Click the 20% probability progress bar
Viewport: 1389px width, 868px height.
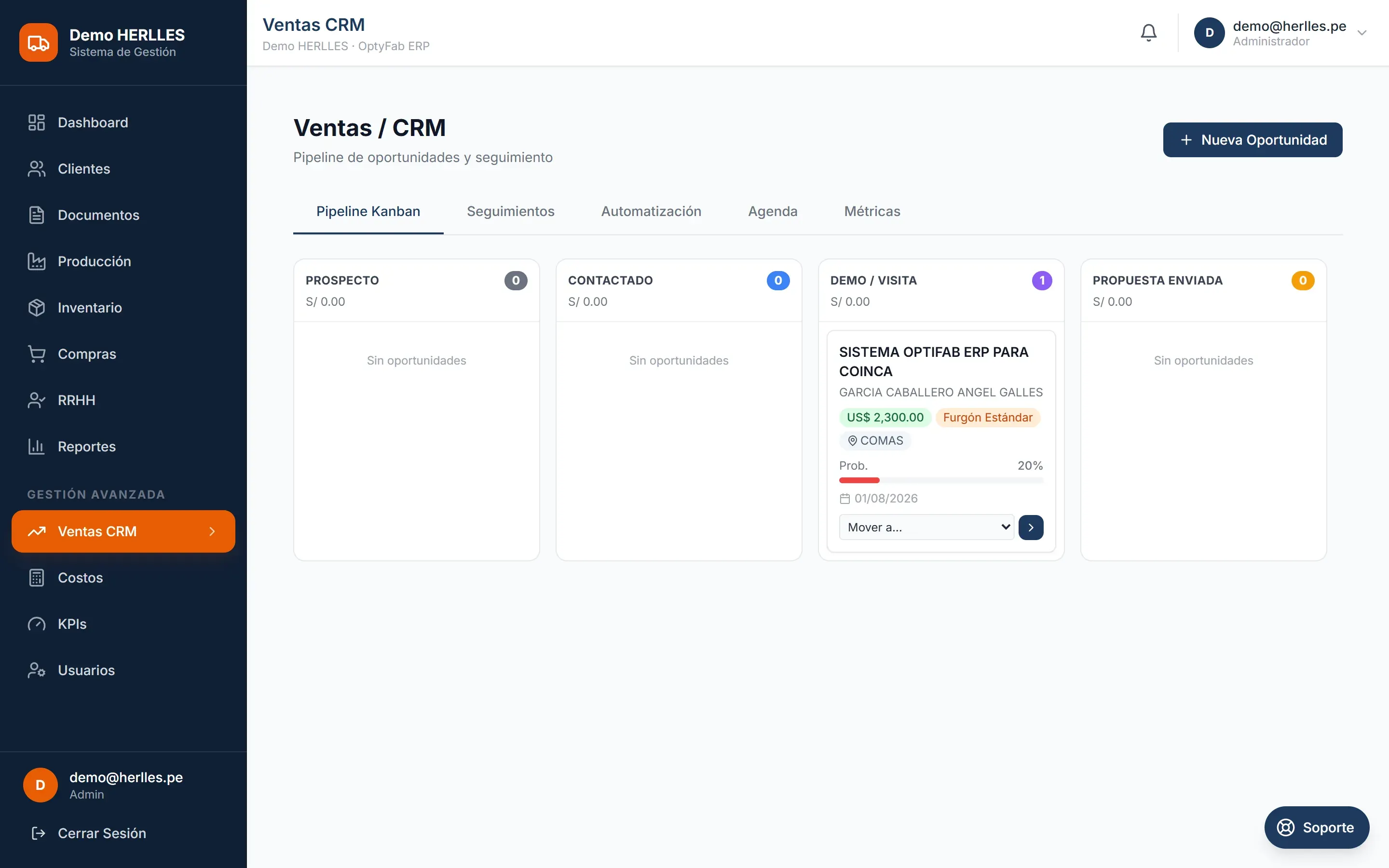(941, 480)
